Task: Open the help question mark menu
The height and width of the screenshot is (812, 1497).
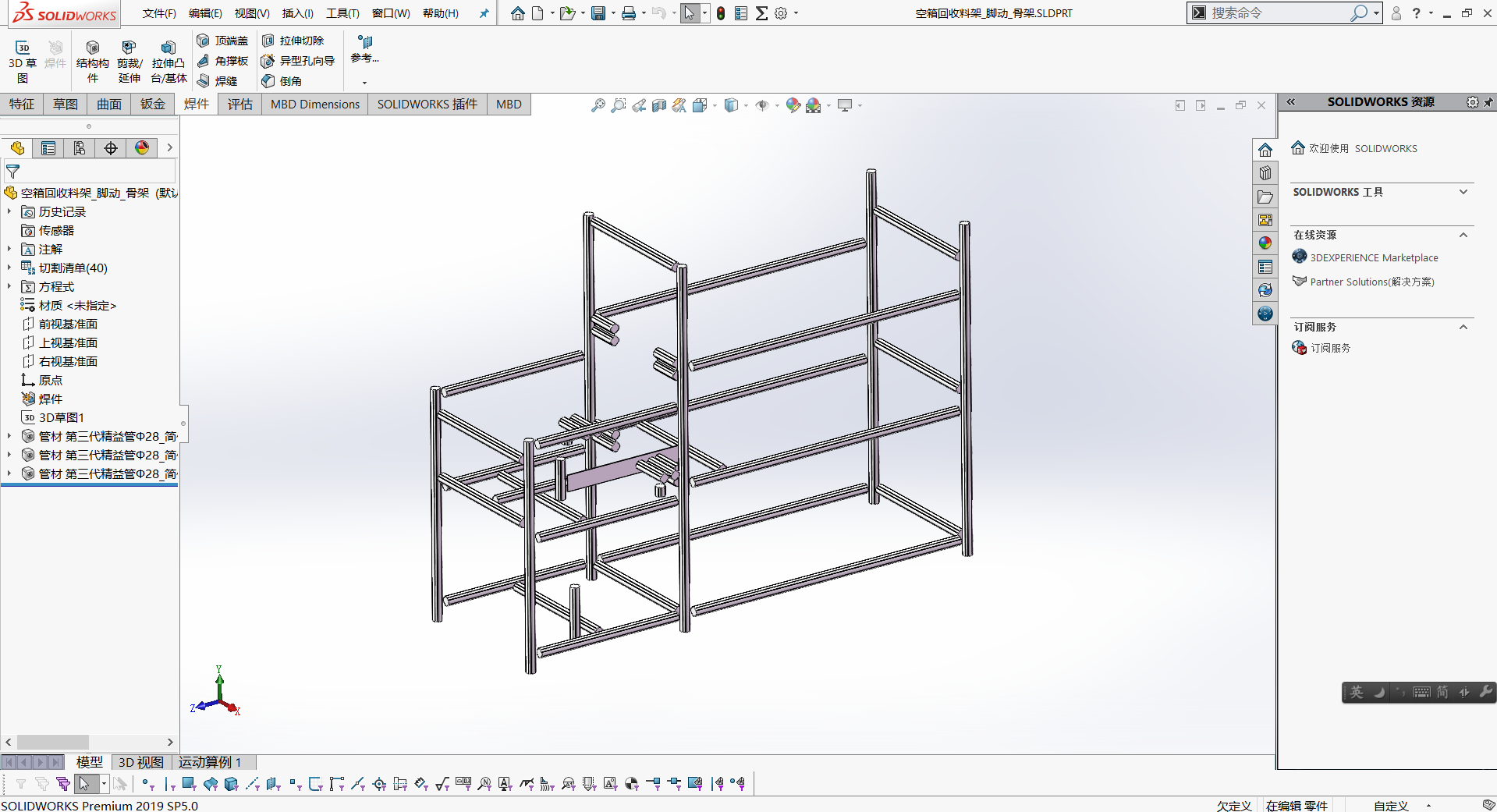Action: point(1416,13)
